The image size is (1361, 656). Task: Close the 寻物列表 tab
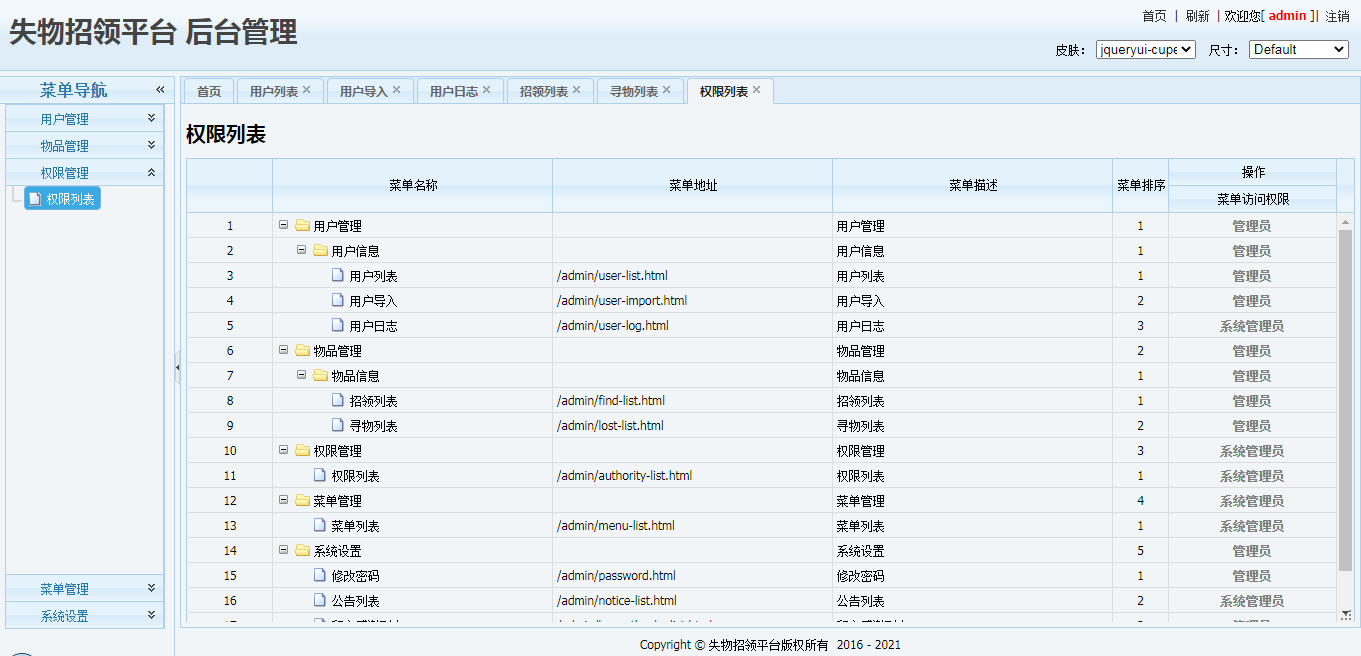[x=666, y=90]
